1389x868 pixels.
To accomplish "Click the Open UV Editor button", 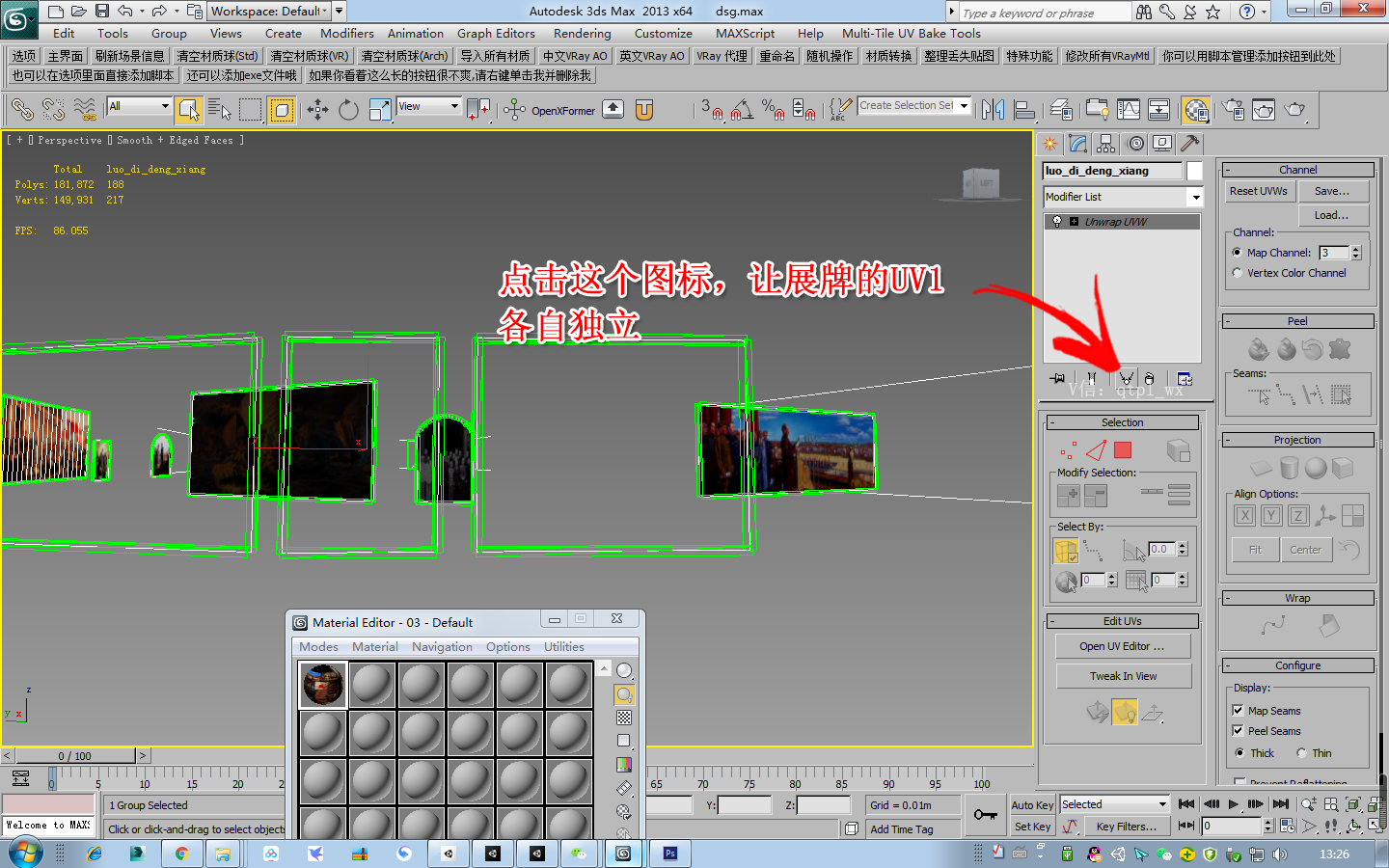I will click(1122, 645).
